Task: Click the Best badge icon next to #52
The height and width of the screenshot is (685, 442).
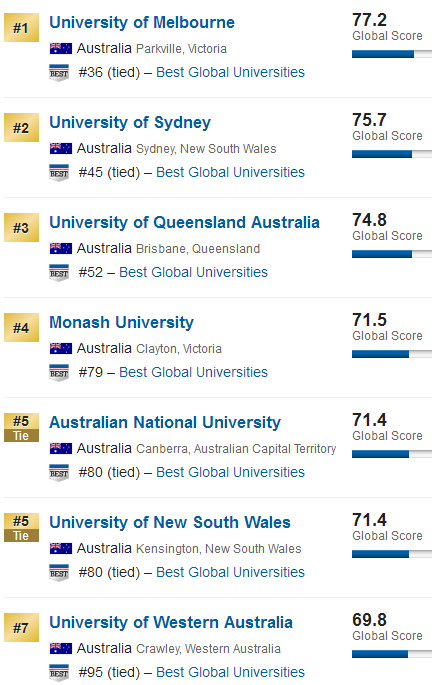Action: (59, 273)
